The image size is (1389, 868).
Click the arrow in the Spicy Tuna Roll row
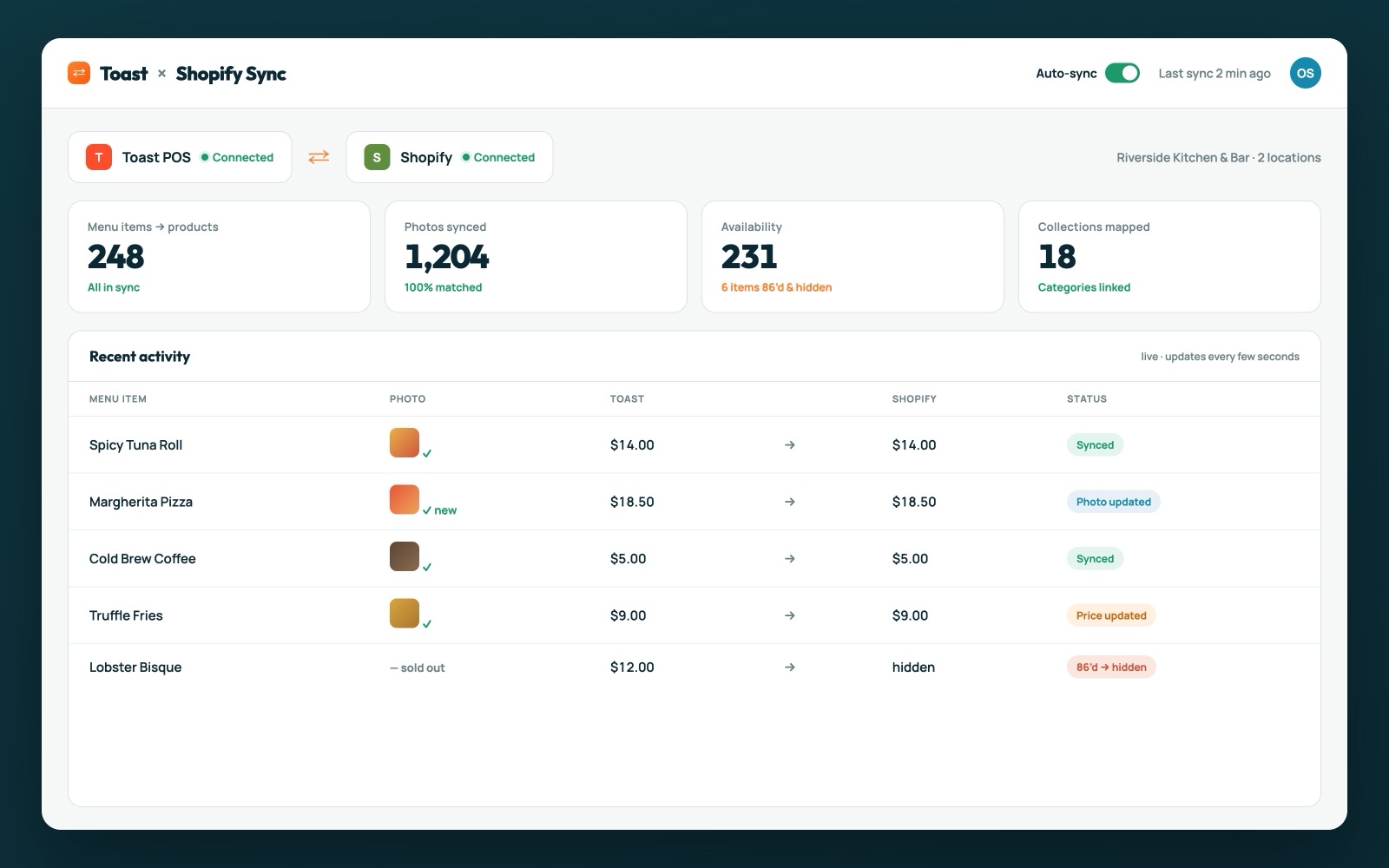pyautogui.click(x=789, y=444)
